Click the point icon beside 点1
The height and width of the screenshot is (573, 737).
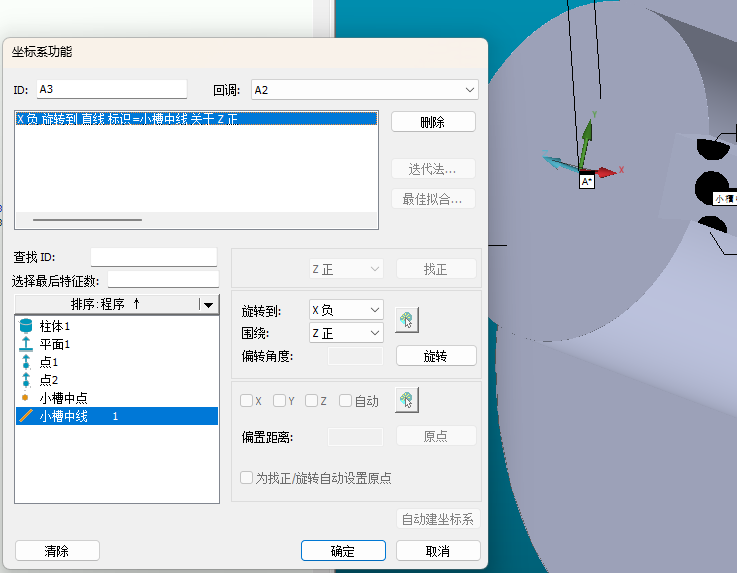point(26,361)
